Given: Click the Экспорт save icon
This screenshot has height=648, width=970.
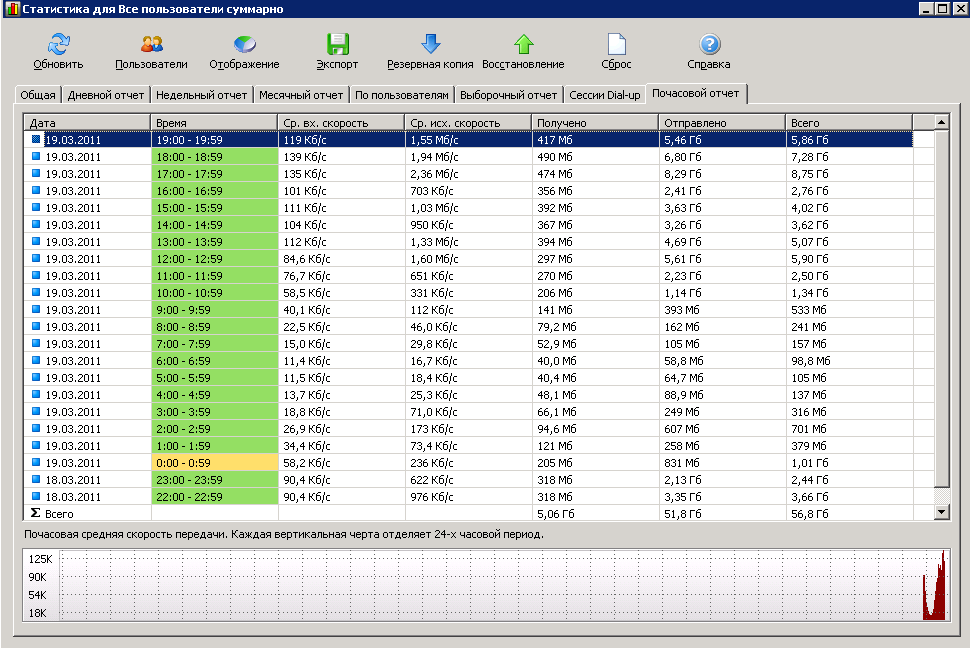Looking at the screenshot, I should click(x=337, y=45).
